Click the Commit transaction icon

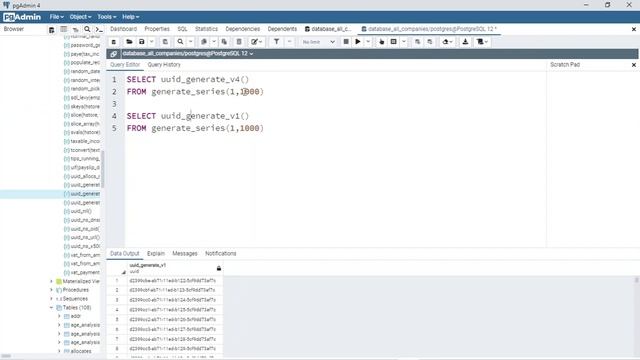pos(417,42)
